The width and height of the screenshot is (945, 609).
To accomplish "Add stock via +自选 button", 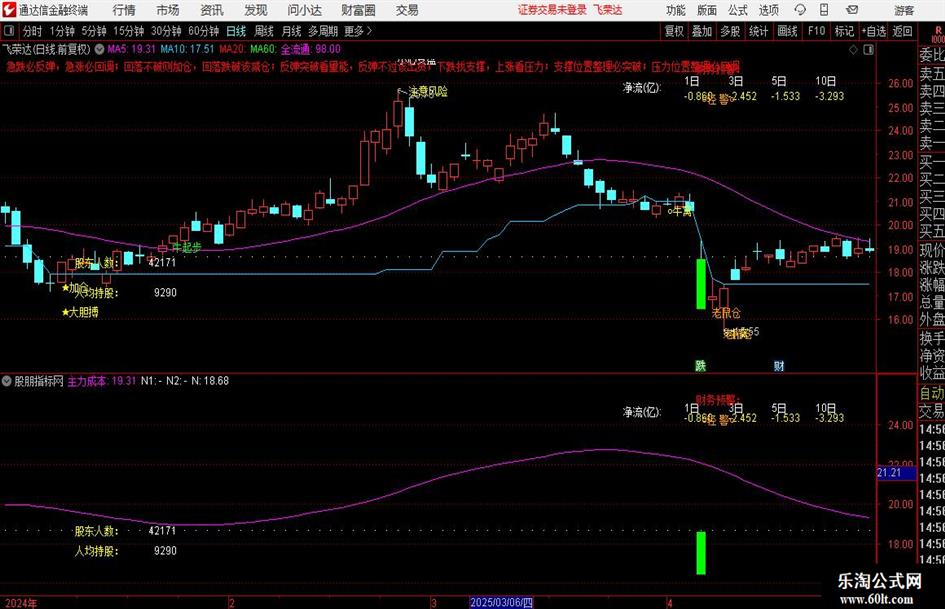I will (874, 31).
